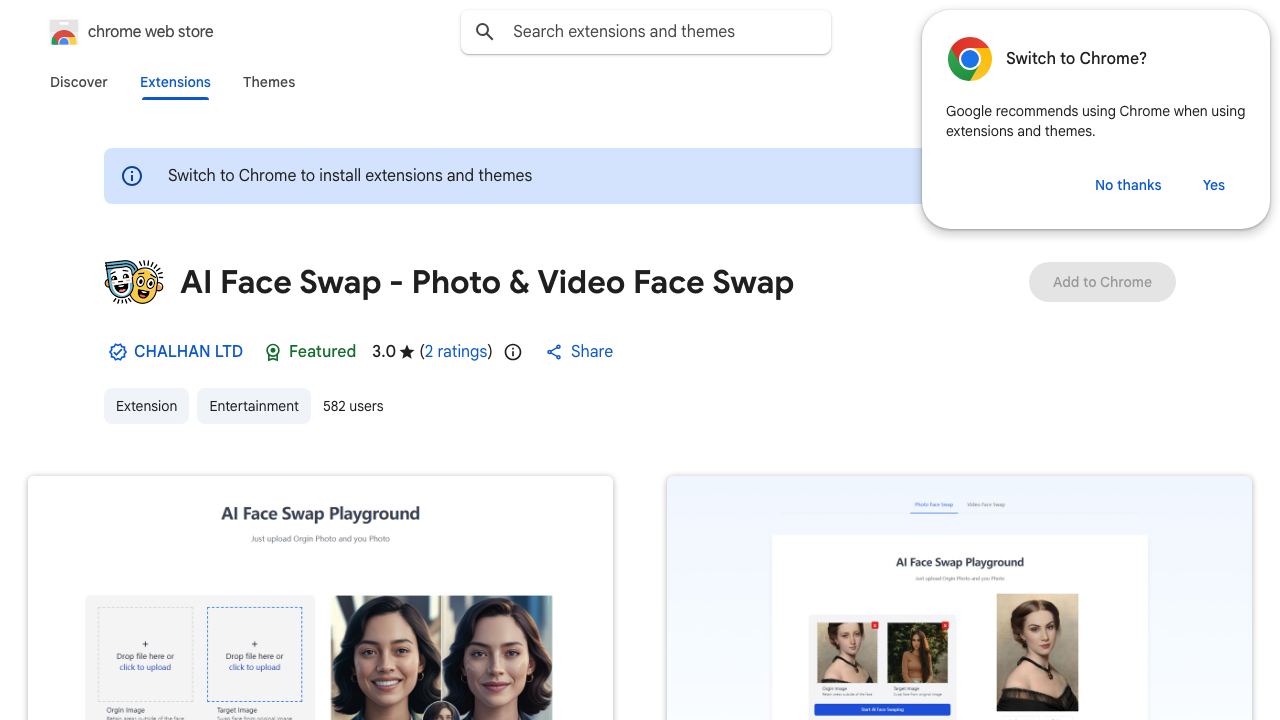This screenshot has height=720, width=1280.
Task: Click the Chrome logo in the popup
Action: 969,59
